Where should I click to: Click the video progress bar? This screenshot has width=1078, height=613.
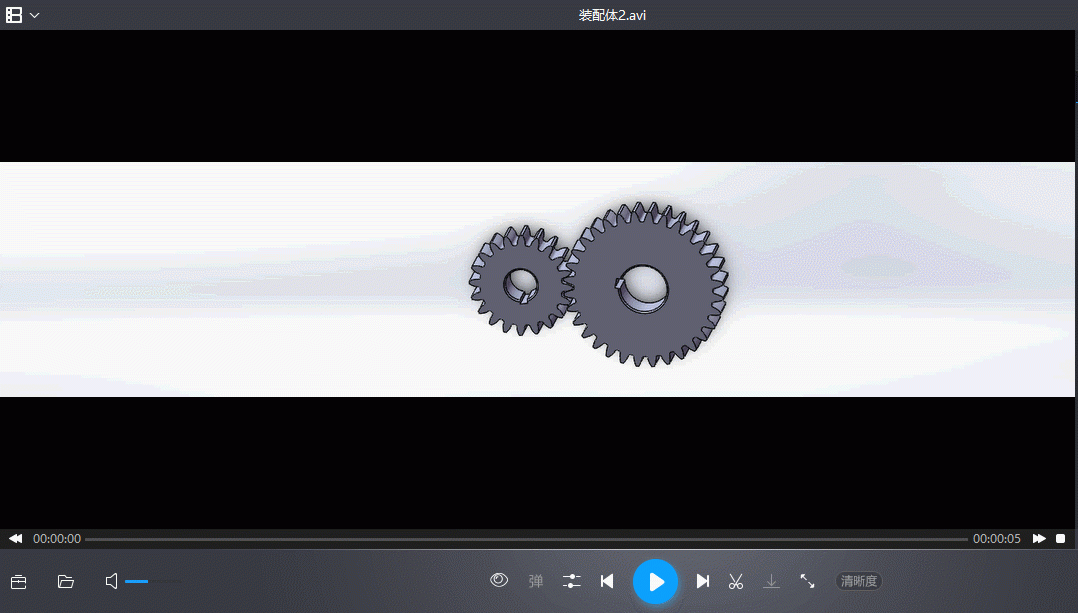point(530,538)
